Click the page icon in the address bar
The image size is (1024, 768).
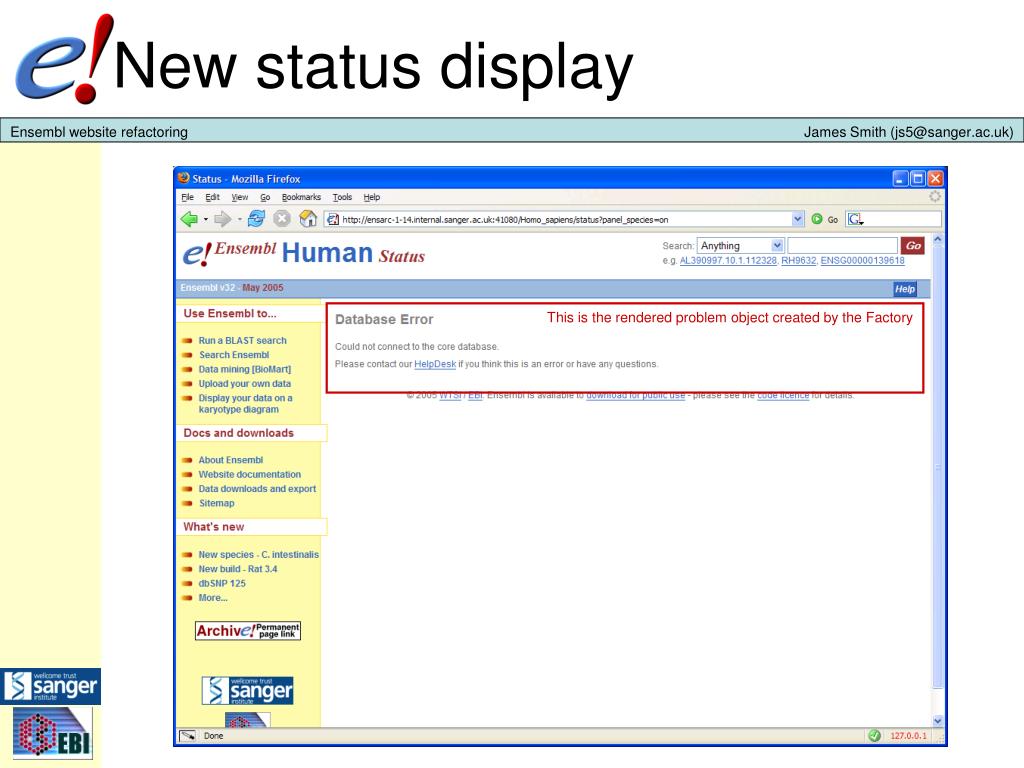pos(332,219)
